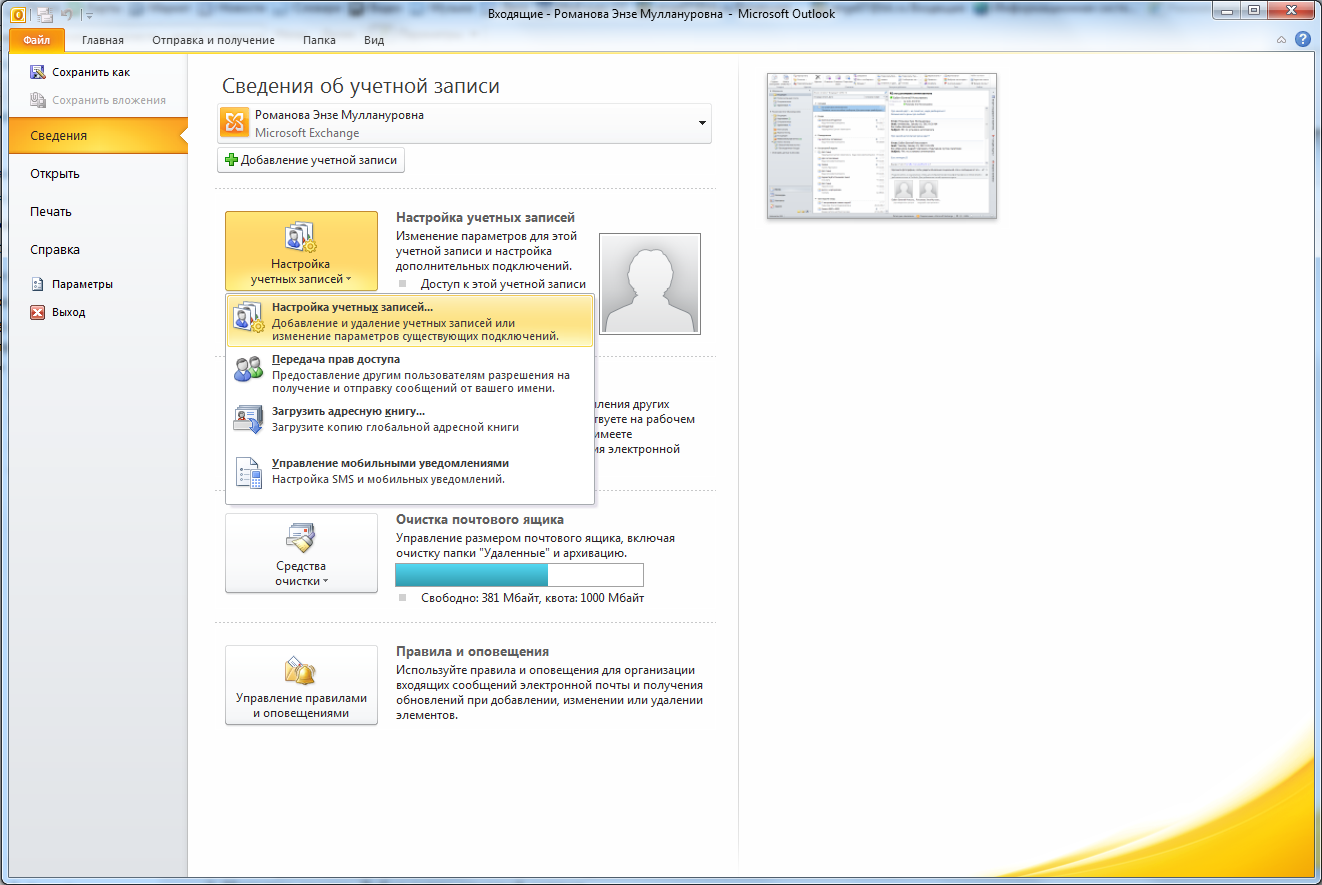Click the Inbox window preview thumbnail
This screenshot has height=885, width=1322.
pos(882,146)
